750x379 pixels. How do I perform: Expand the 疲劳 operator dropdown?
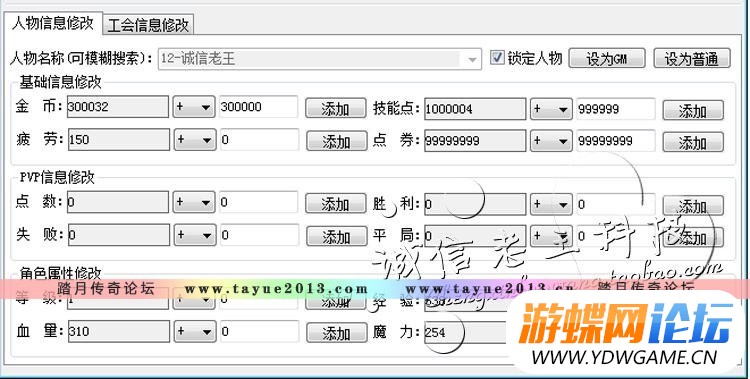pos(195,140)
